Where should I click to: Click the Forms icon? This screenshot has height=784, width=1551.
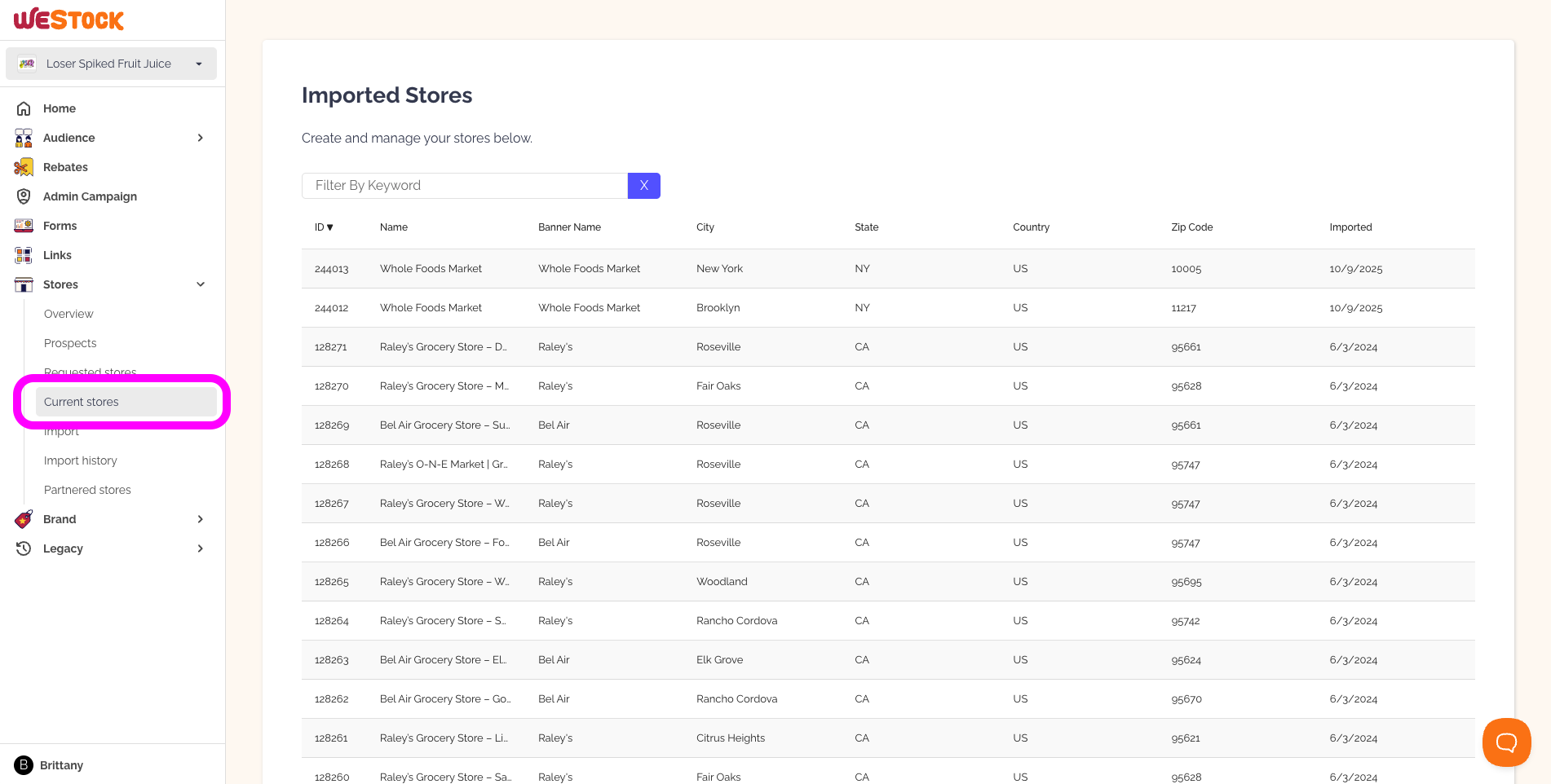24,226
